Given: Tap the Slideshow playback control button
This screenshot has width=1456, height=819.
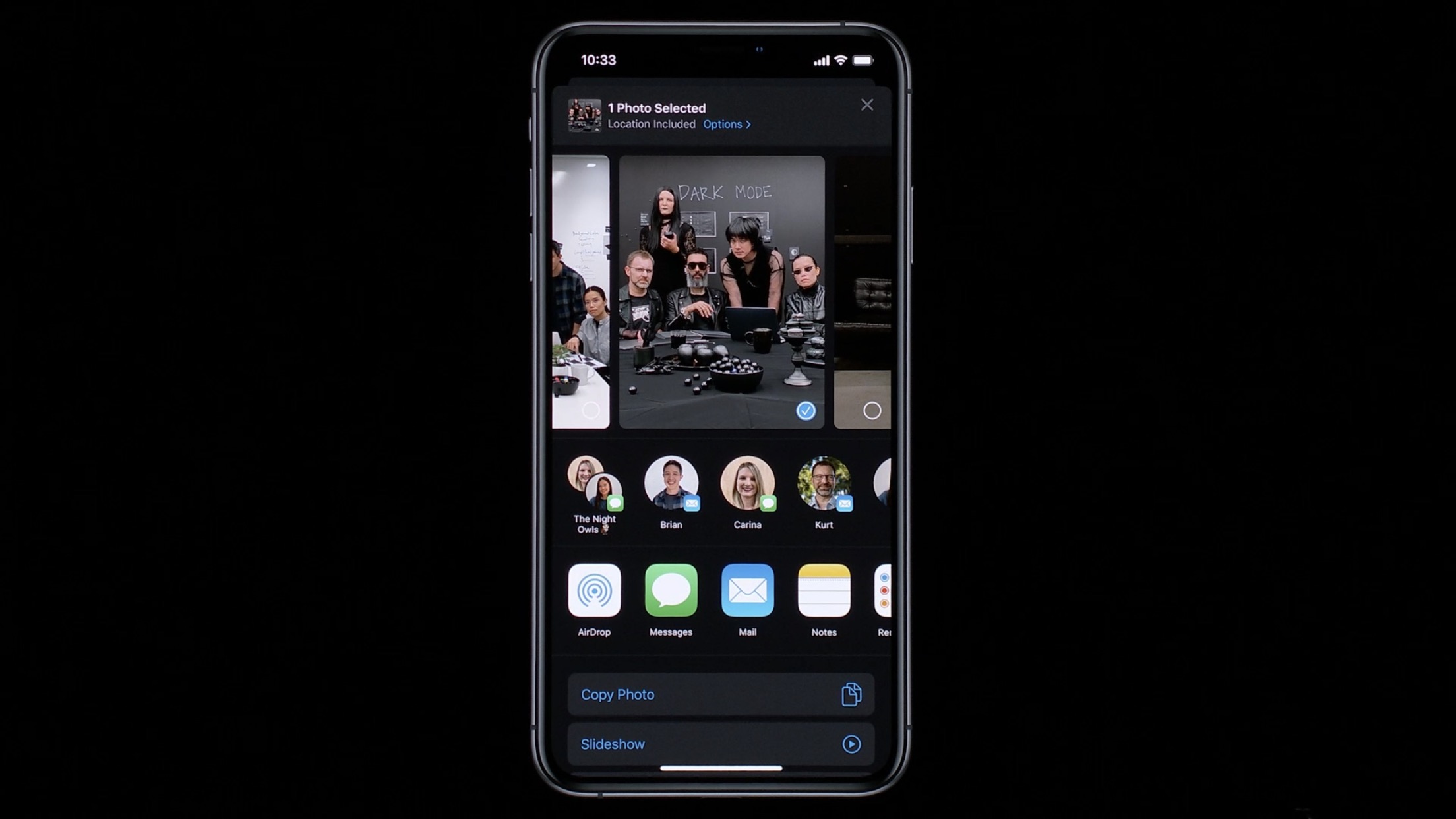Looking at the screenshot, I should tap(850, 744).
